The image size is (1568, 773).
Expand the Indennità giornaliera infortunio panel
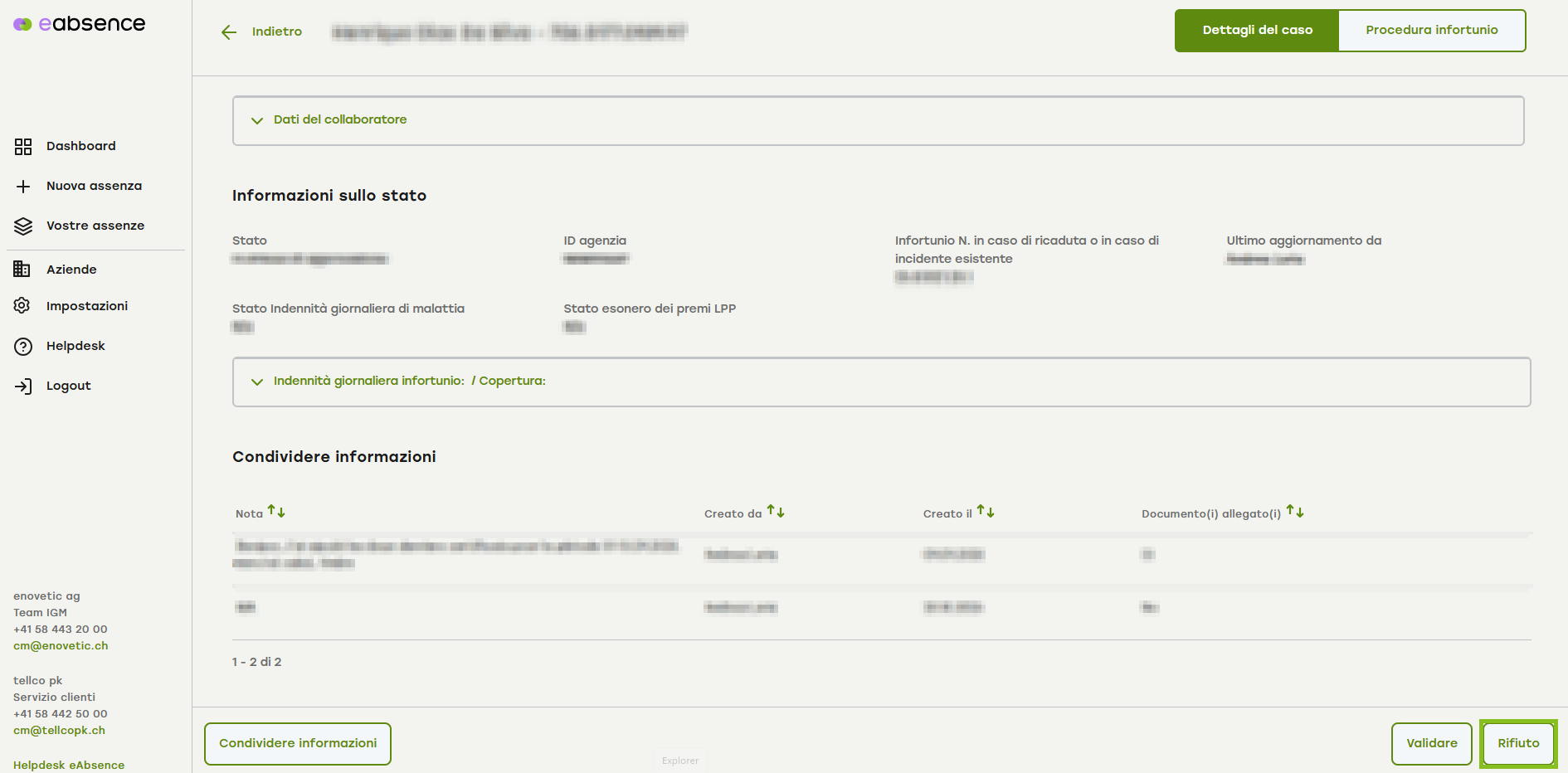tap(257, 382)
